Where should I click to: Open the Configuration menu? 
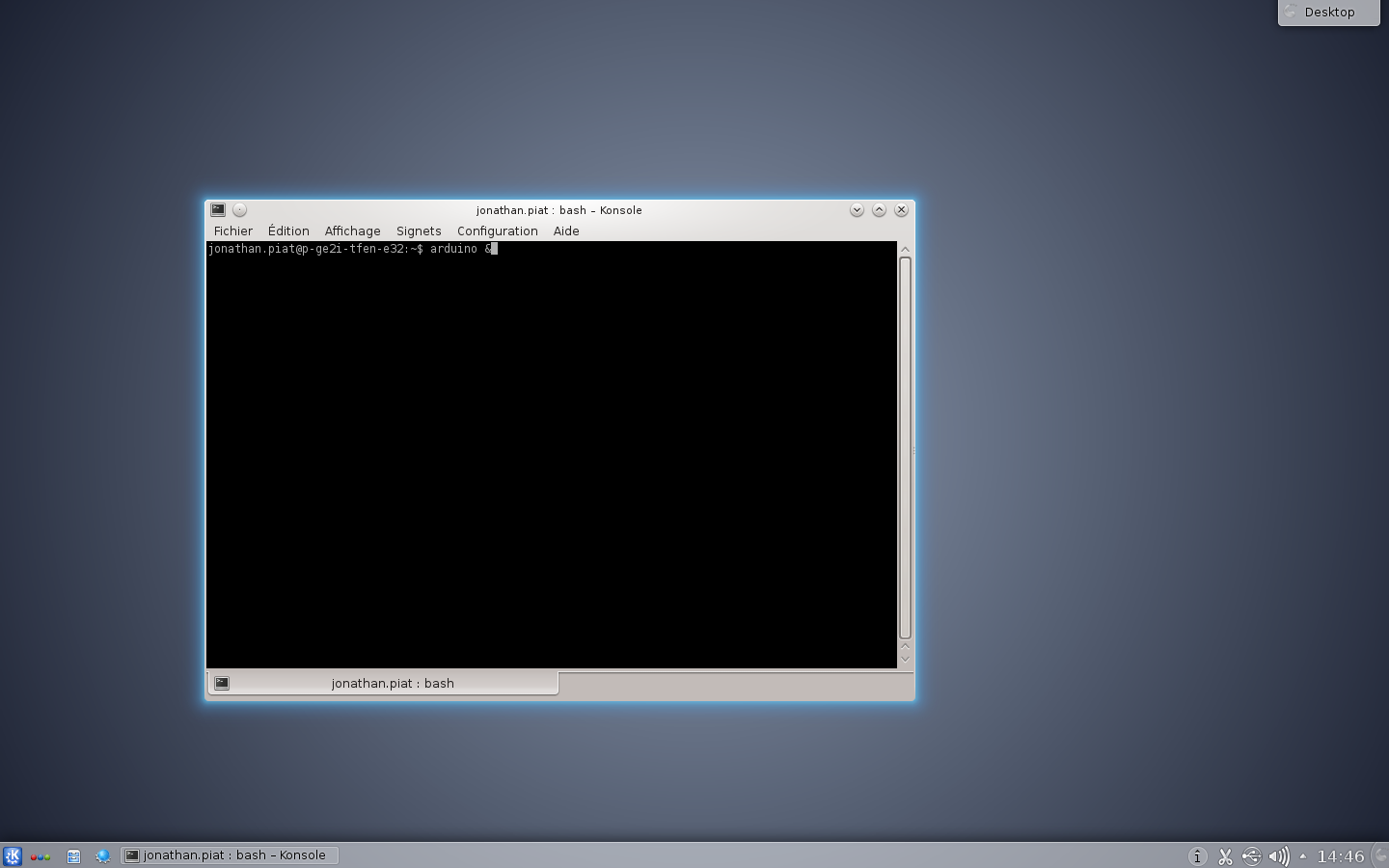(x=497, y=231)
